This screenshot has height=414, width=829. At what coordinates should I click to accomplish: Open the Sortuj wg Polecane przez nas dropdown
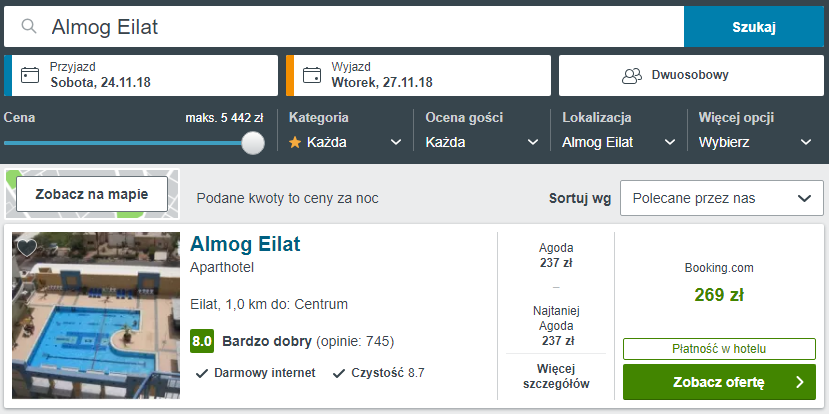[x=722, y=198]
